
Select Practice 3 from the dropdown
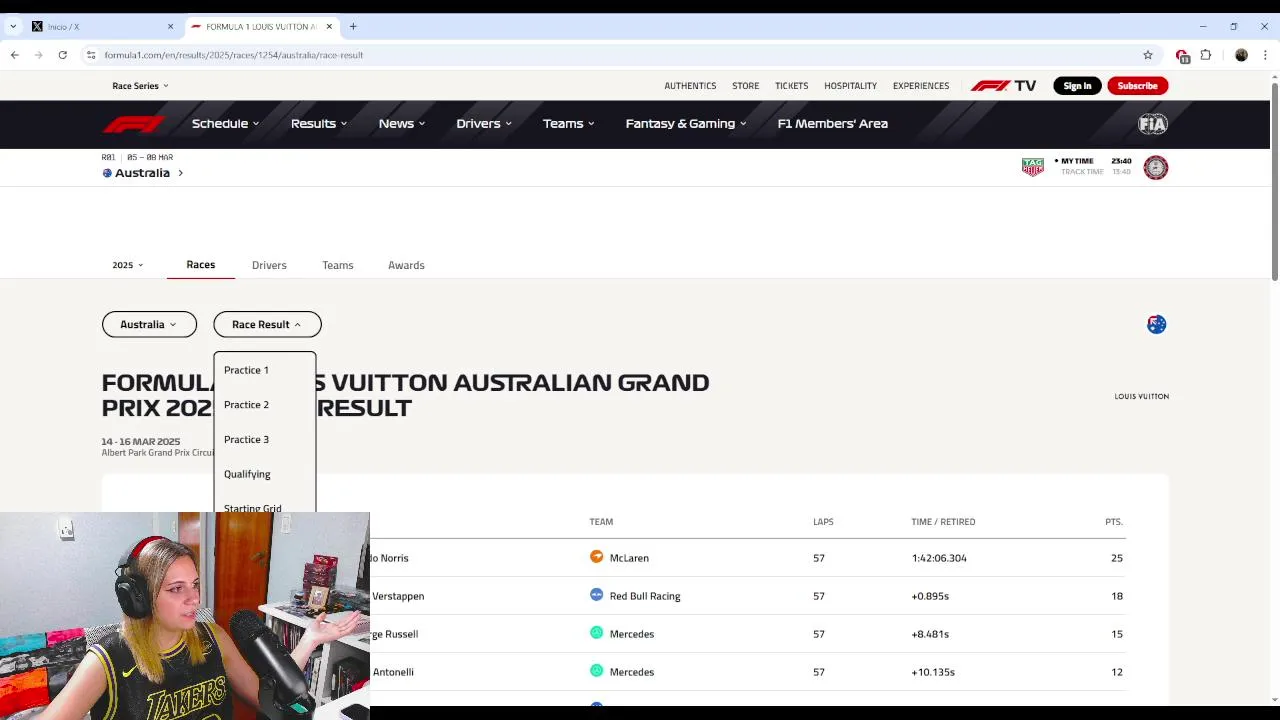pos(246,440)
